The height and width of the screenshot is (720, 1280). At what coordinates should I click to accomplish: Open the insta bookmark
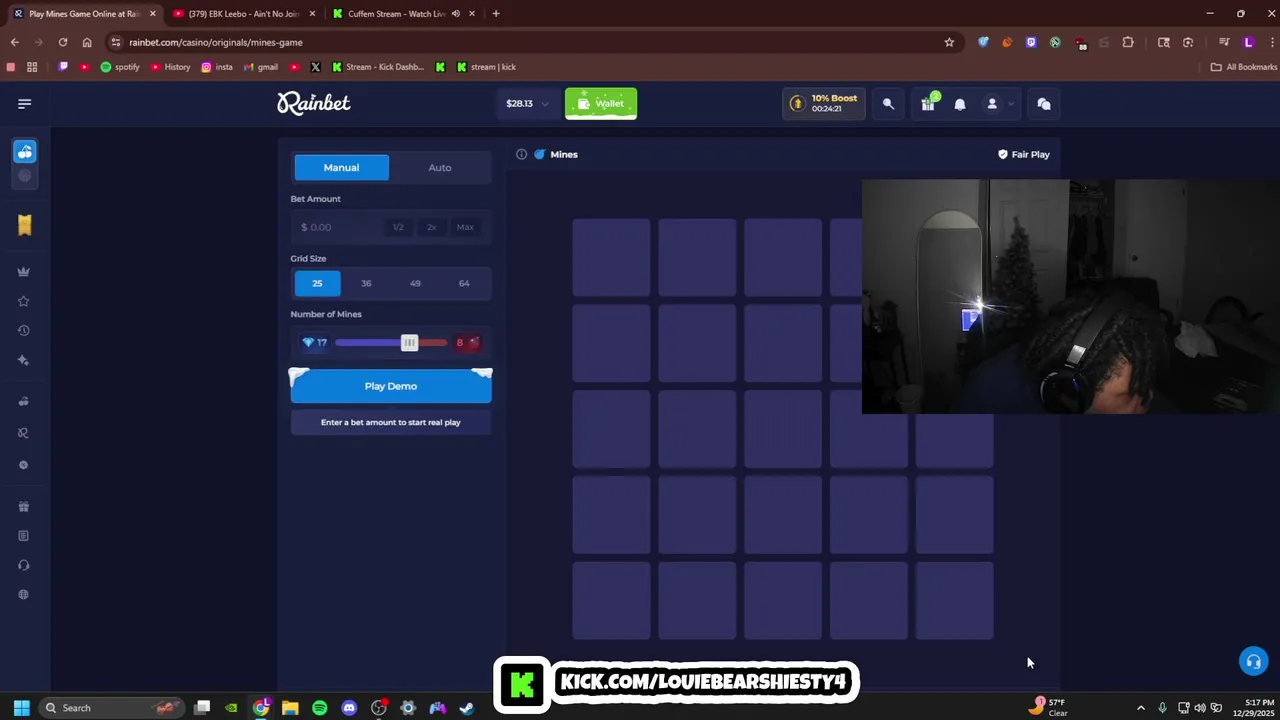(x=217, y=67)
